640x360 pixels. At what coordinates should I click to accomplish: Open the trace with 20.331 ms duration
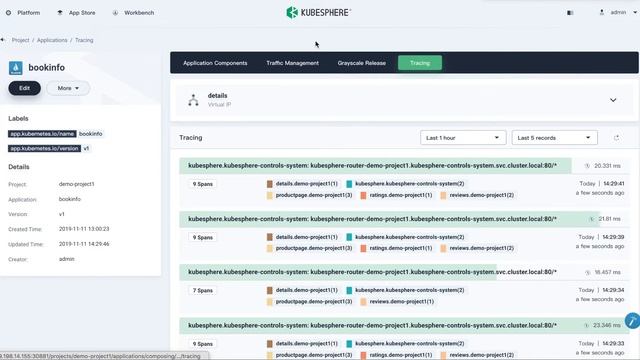[x=404, y=166]
